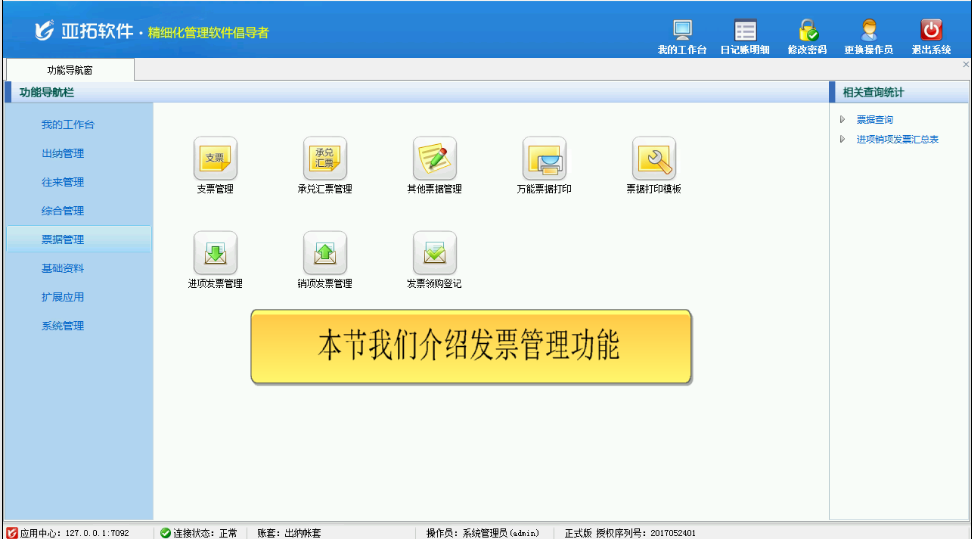Viewport: 972px width, 539px height.
Task: Open 销项发票管理 icon
Action: (x=325, y=253)
